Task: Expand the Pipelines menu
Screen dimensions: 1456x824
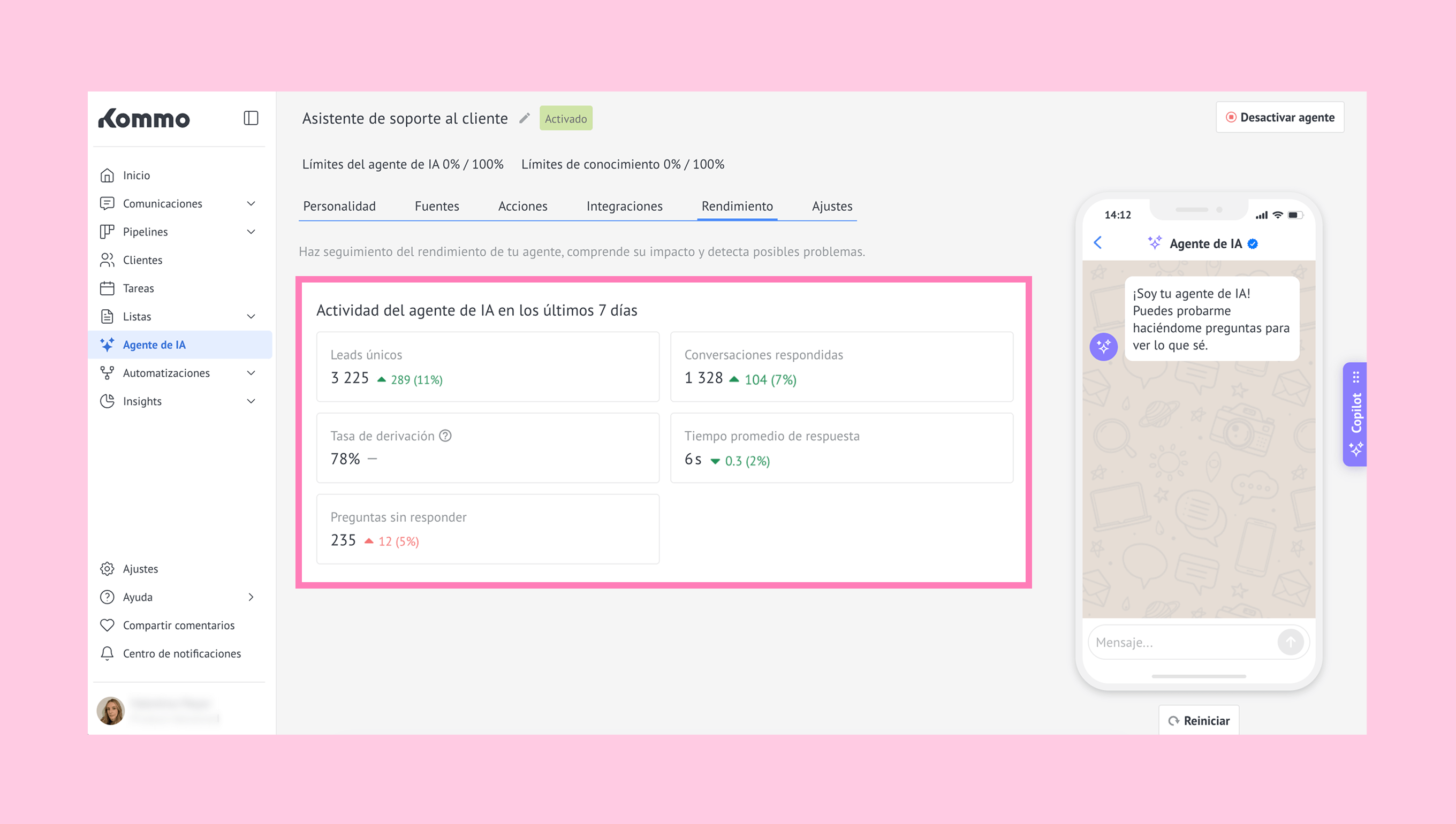Action: click(x=252, y=232)
